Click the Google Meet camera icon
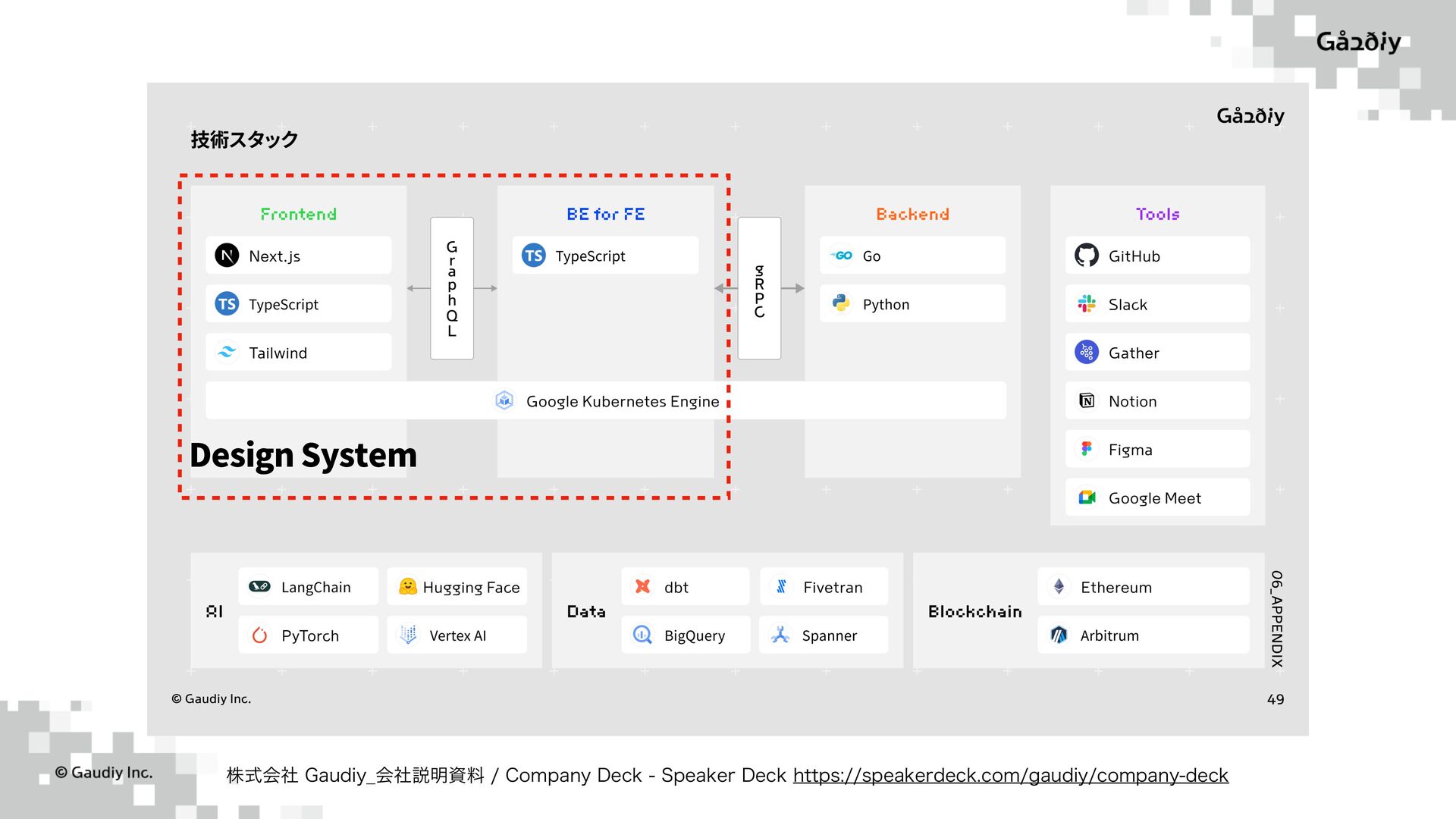The width and height of the screenshot is (1456, 819). (1086, 497)
